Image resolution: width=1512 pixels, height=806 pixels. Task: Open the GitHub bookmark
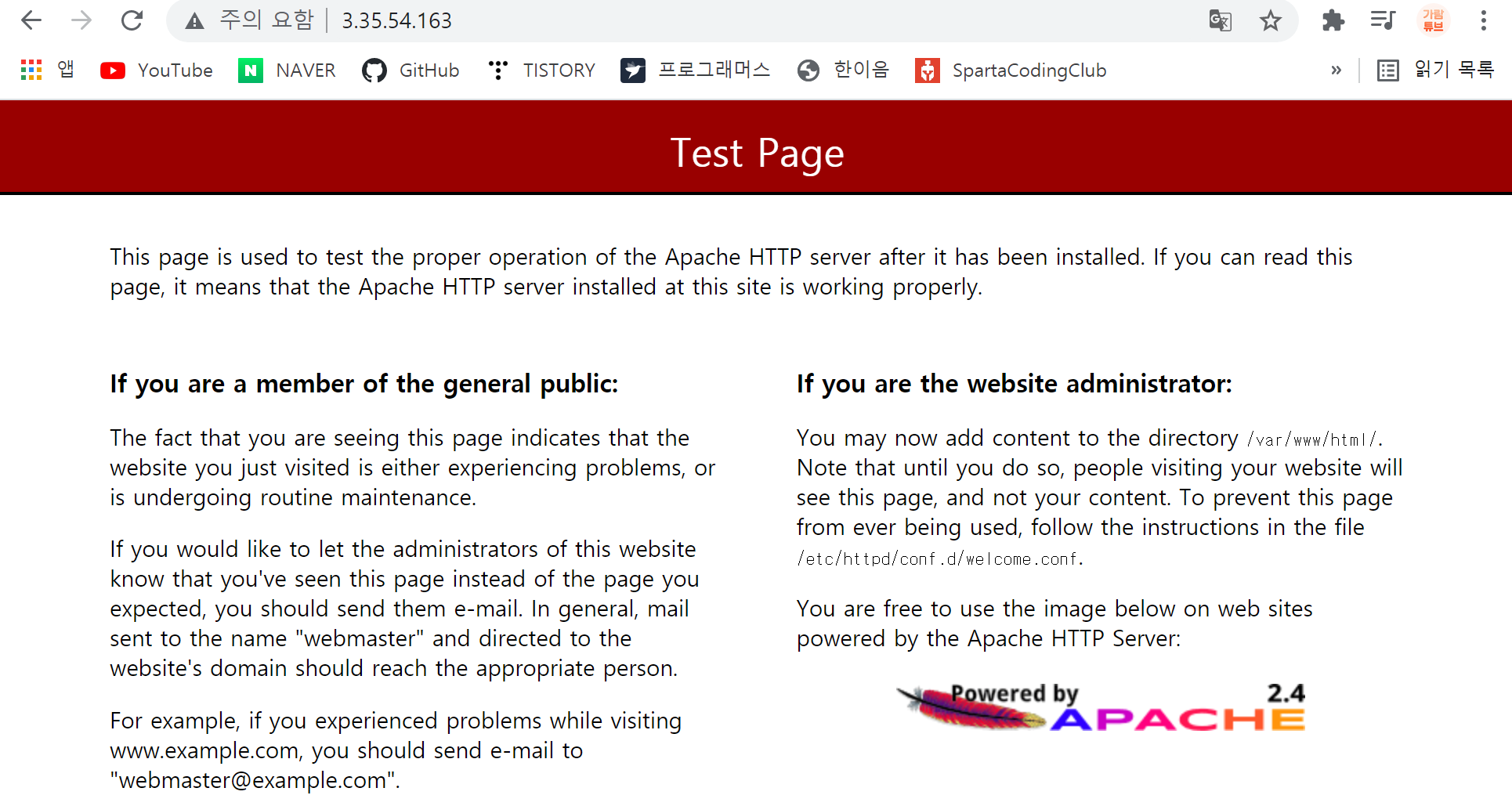[411, 70]
